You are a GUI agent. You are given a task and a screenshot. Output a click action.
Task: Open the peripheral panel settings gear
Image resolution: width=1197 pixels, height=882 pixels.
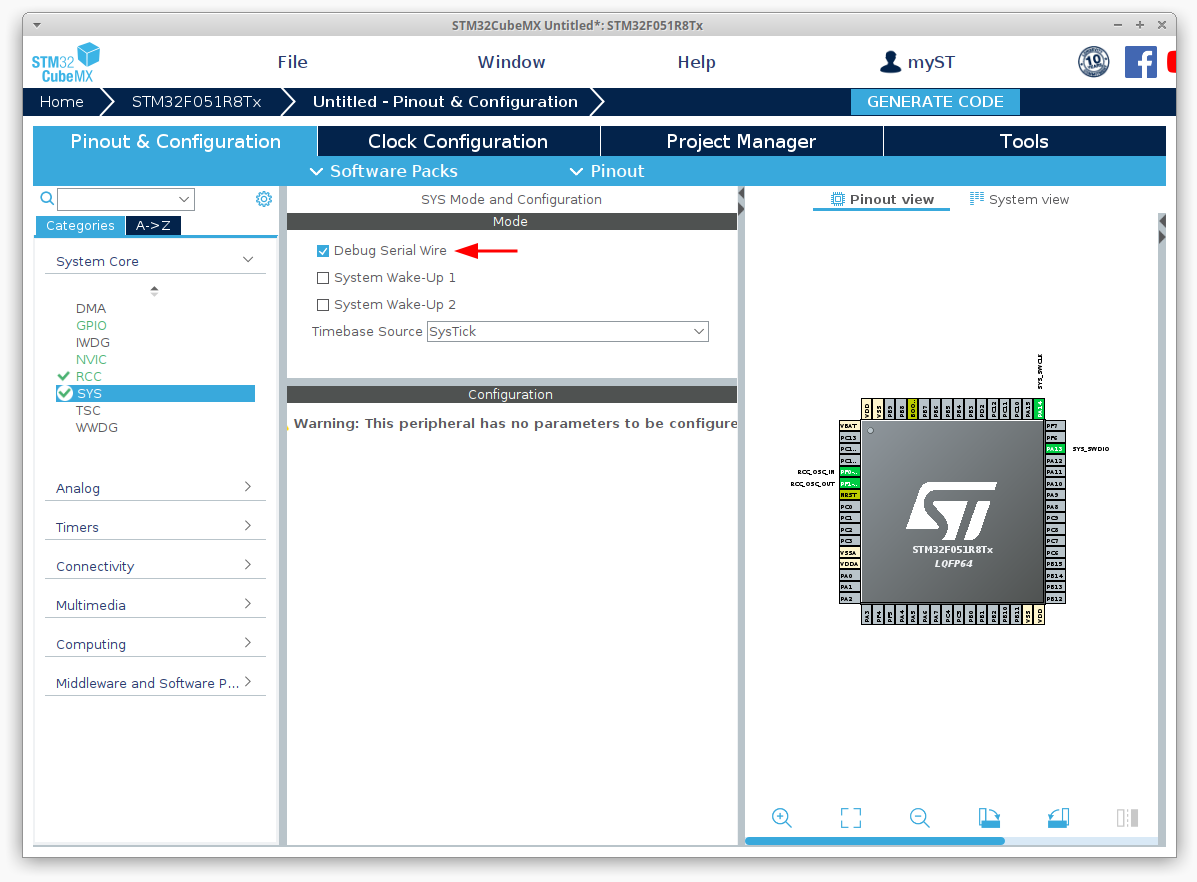(x=263, y=198)
